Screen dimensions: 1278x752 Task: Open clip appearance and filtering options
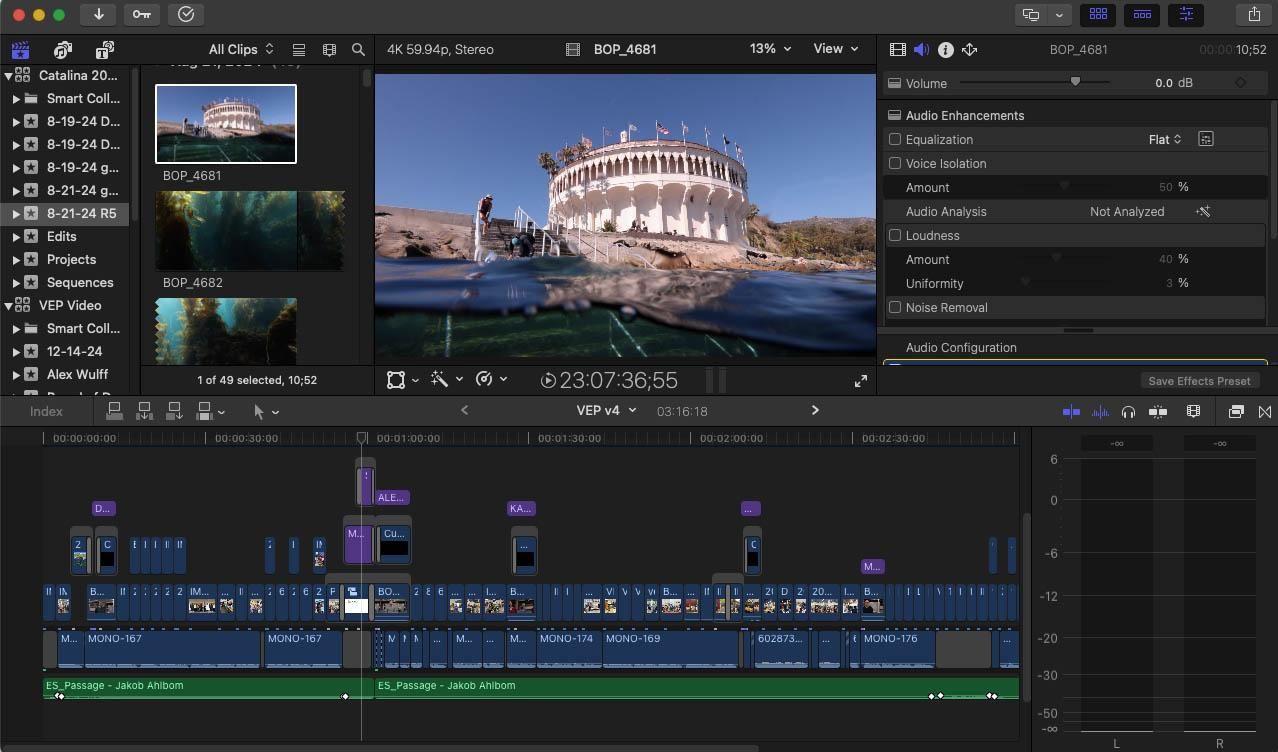[329, 49]
